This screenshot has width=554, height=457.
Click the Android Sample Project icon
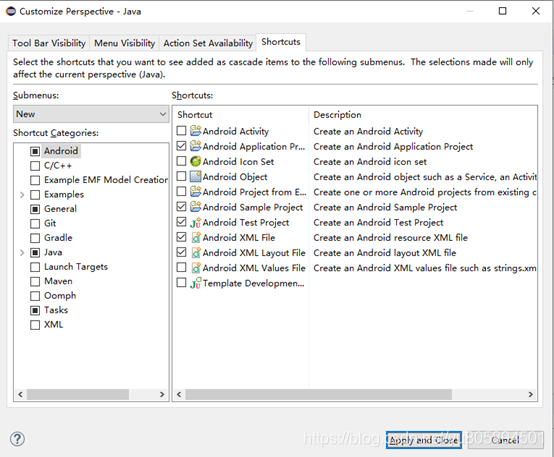[x=195, y=207]
